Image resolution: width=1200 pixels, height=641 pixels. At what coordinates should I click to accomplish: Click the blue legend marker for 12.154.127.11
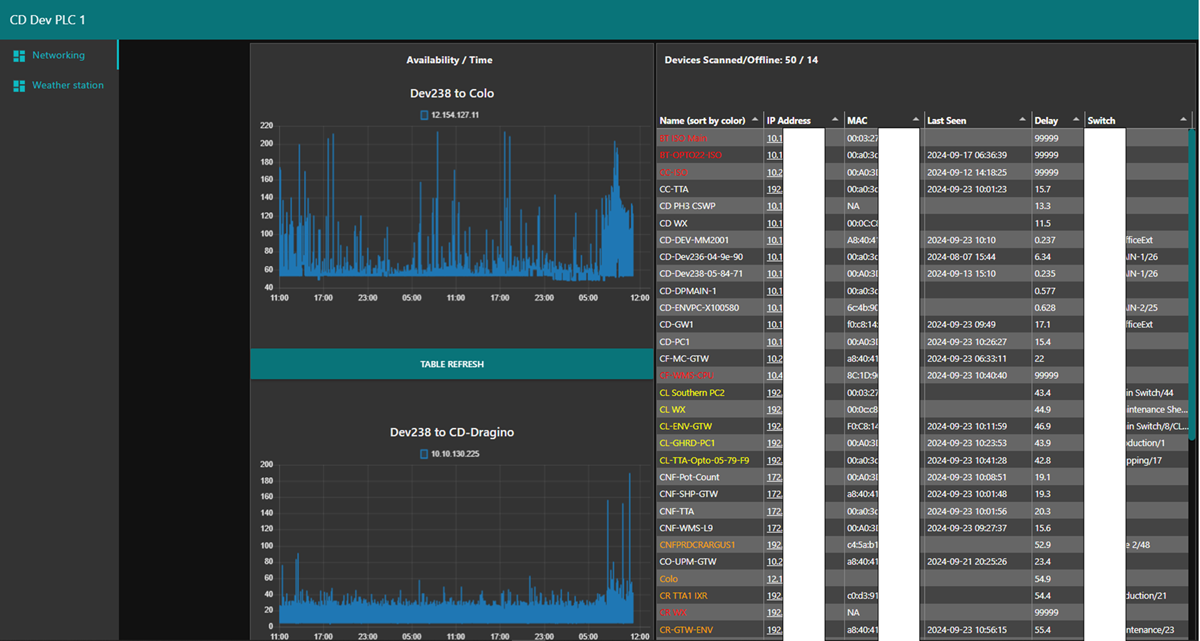pyautogui.click(x=424, y=115)
